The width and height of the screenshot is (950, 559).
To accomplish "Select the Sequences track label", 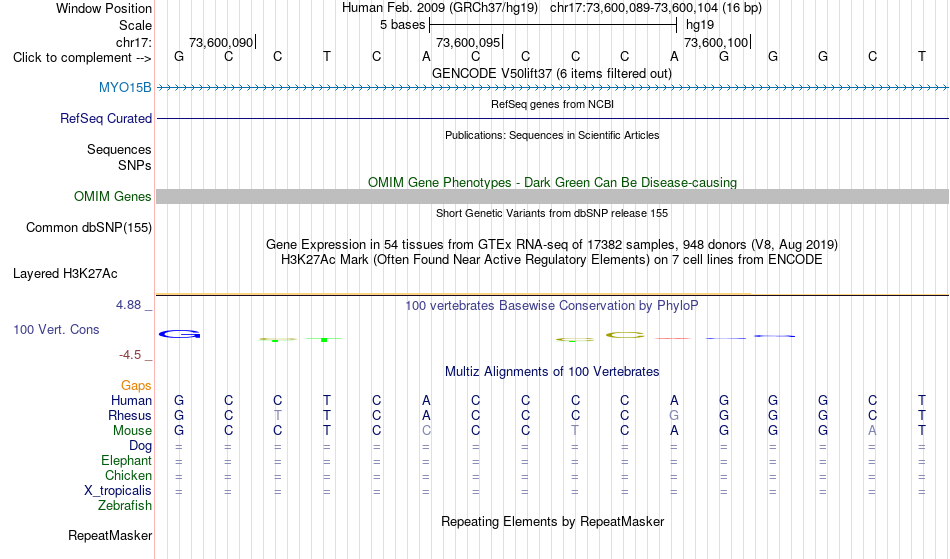I will [119, 149].
